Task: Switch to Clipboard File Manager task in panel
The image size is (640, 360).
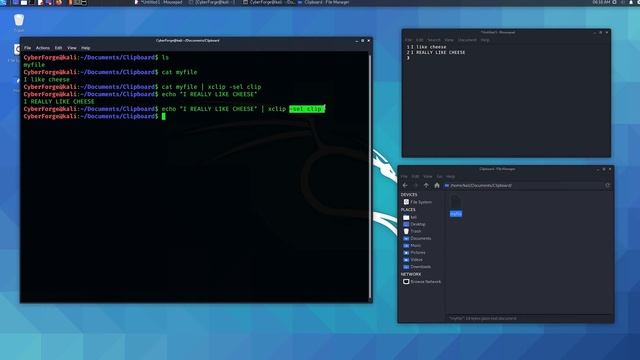Action: (x=324, y=2)
